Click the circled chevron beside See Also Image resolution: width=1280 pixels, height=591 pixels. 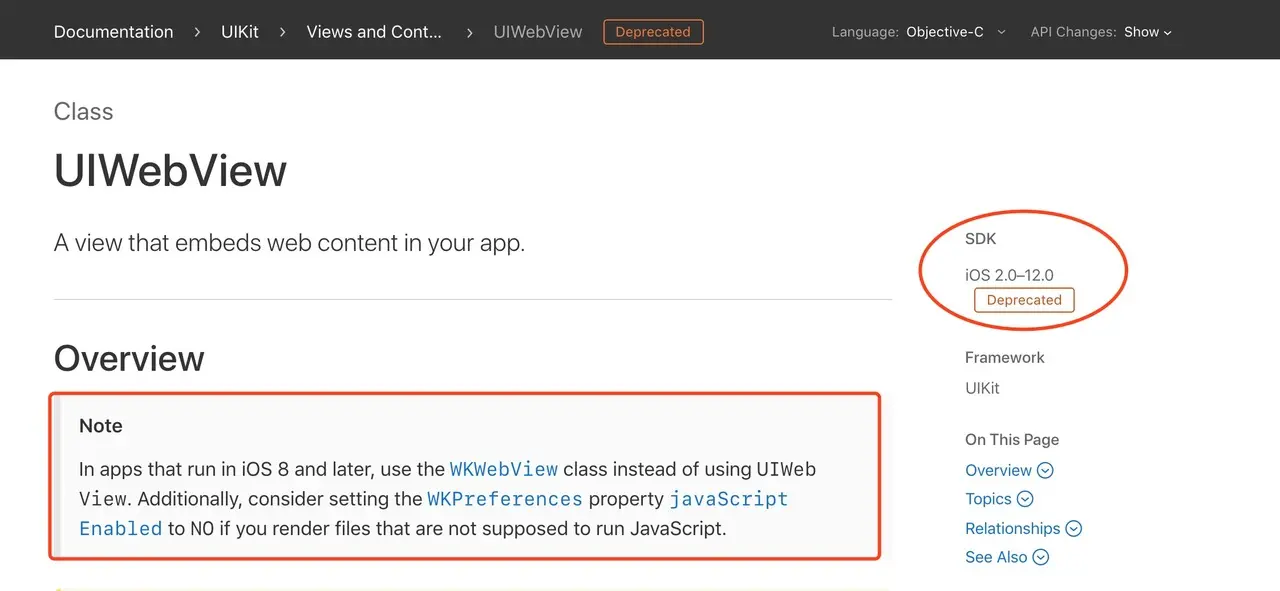click(x=1041, y=557)
